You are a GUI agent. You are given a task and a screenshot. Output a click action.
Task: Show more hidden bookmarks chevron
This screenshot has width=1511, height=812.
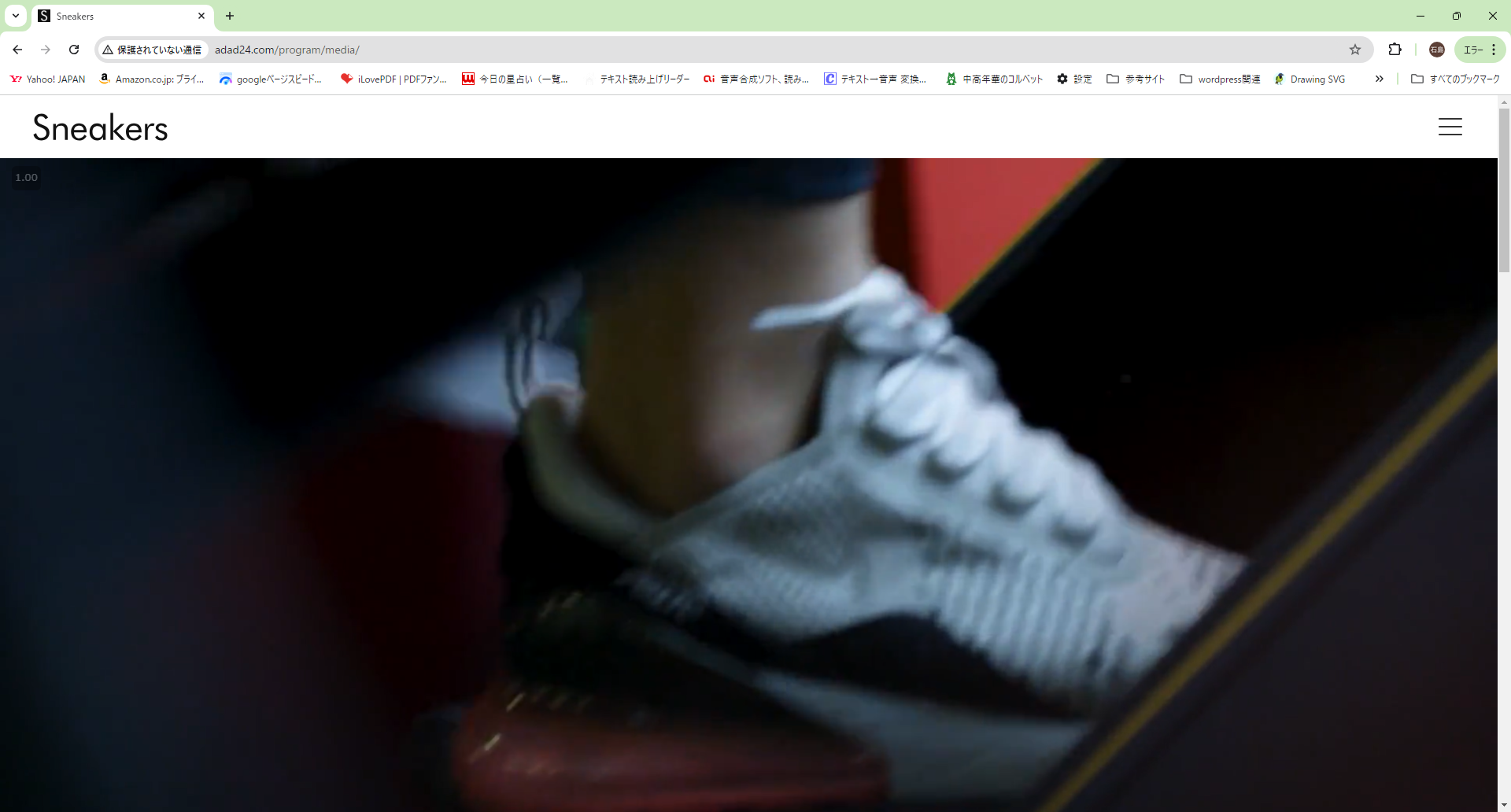(x=1379, y=79)
